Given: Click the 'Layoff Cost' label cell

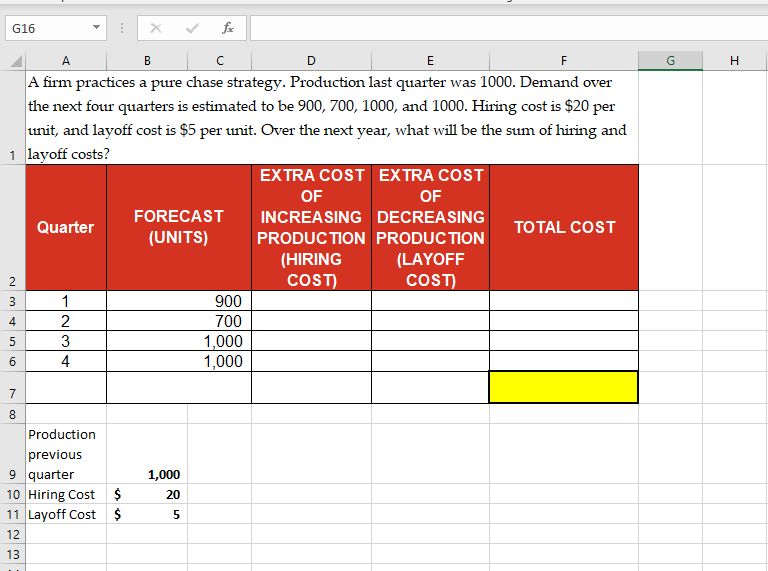Looking at the screenshot, I should (66, 514).
